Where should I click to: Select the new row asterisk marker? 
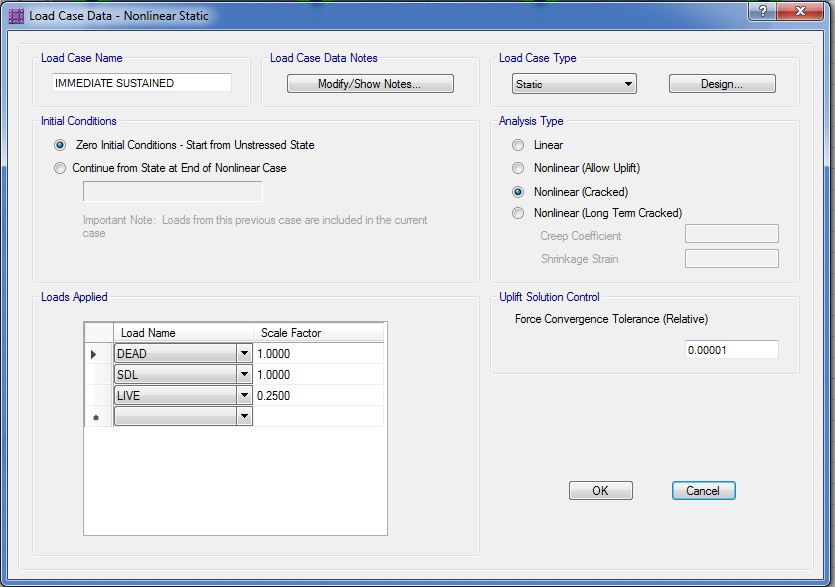coord(99,417)
